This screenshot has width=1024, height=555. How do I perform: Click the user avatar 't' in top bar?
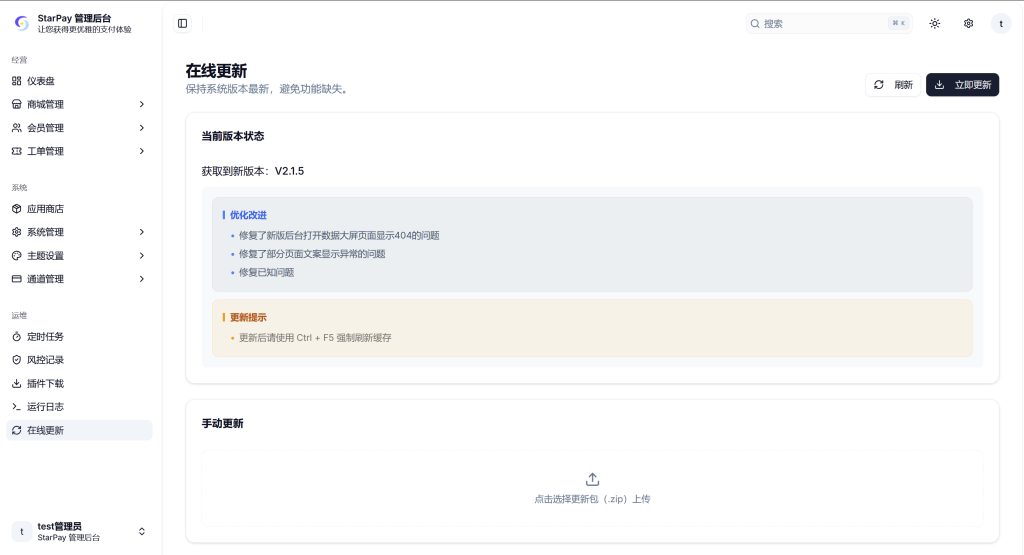(1001, 24)
